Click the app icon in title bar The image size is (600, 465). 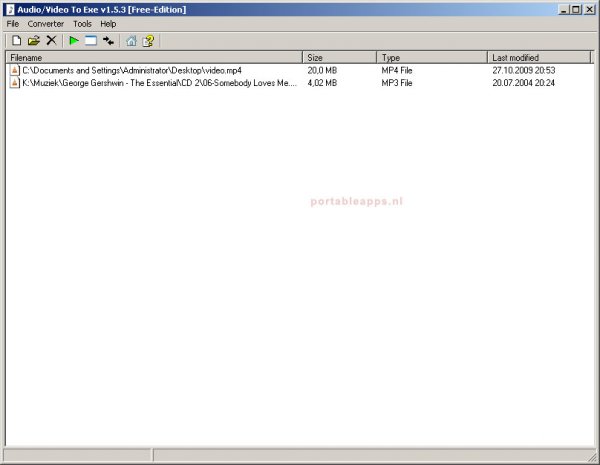(10, 10)
